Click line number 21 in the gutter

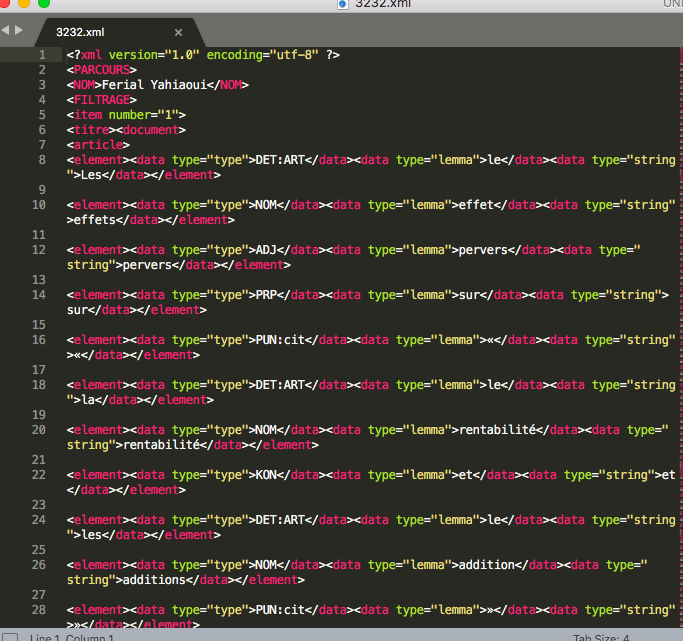tap(39, 460)
